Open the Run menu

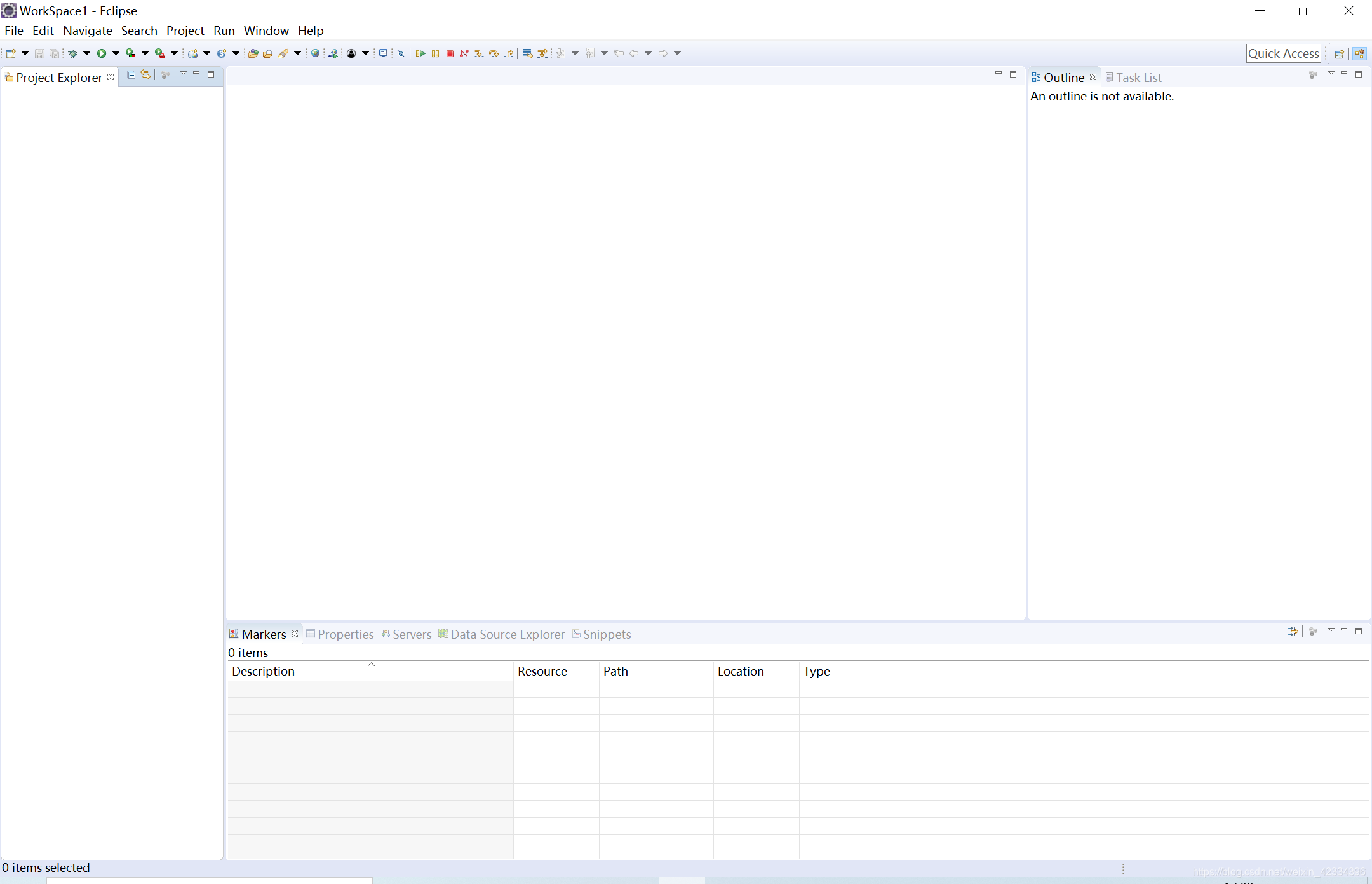[x=224, y=31]
